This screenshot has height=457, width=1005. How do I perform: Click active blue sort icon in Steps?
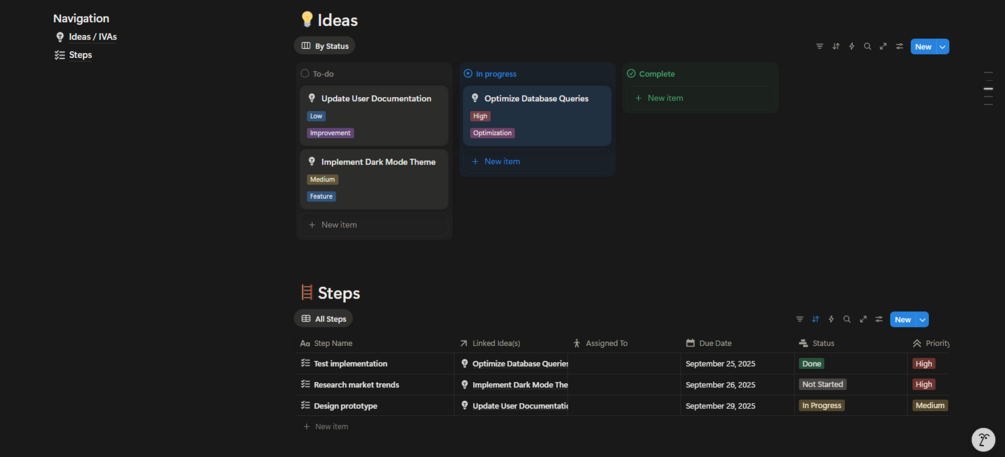click(x=815, y=319)
